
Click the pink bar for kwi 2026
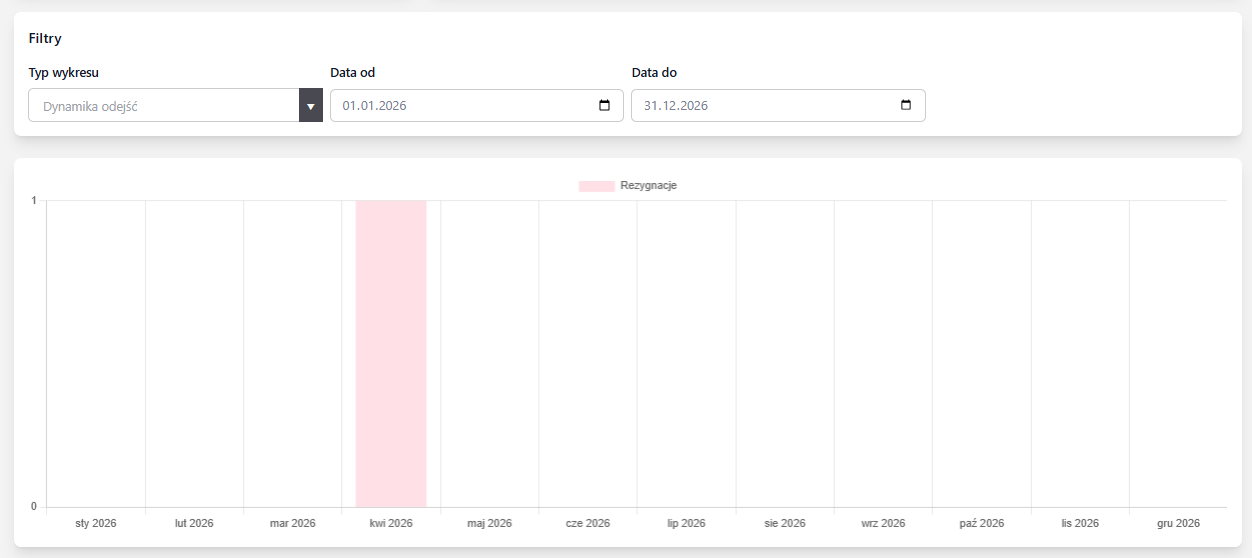391,353
